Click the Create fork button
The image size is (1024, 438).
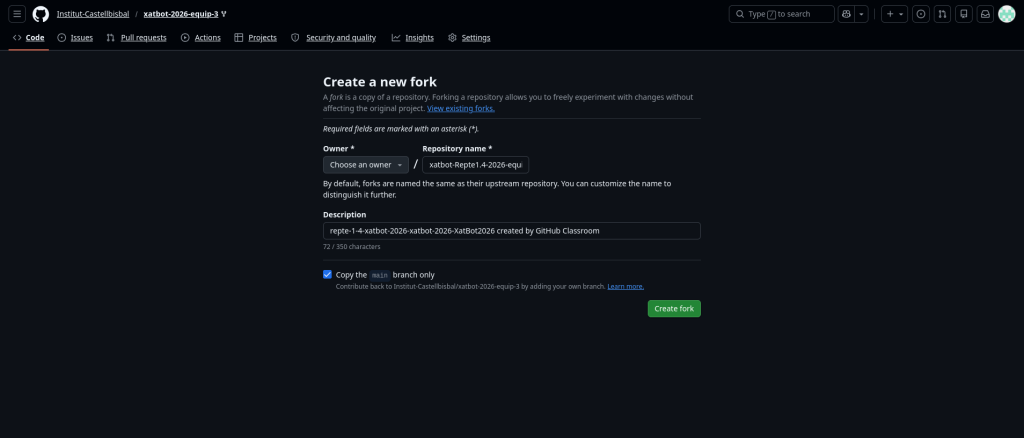(x=674, y=308)
